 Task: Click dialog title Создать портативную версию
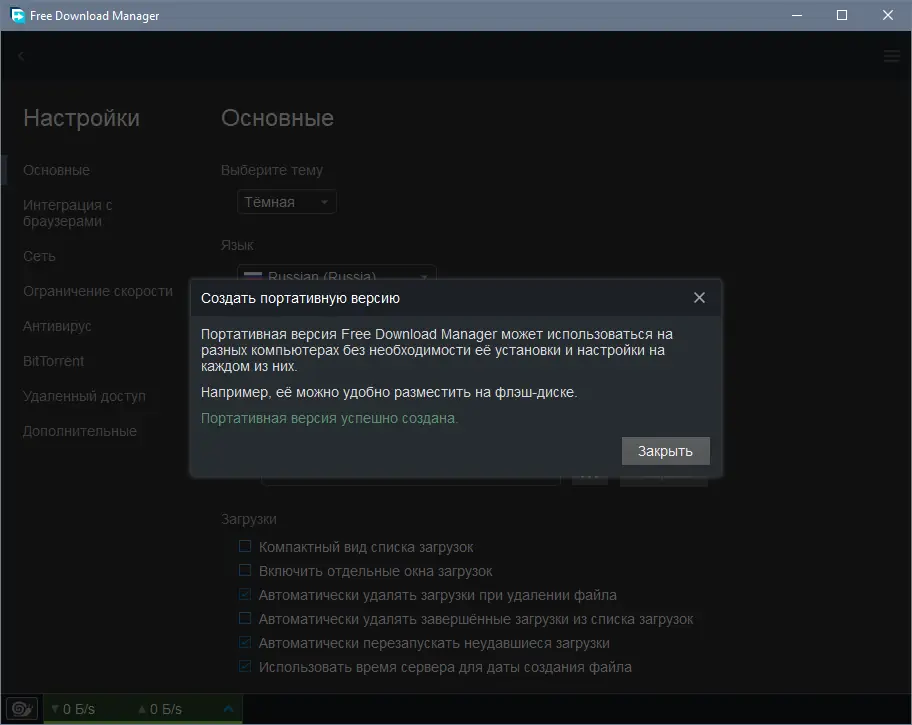300,298
